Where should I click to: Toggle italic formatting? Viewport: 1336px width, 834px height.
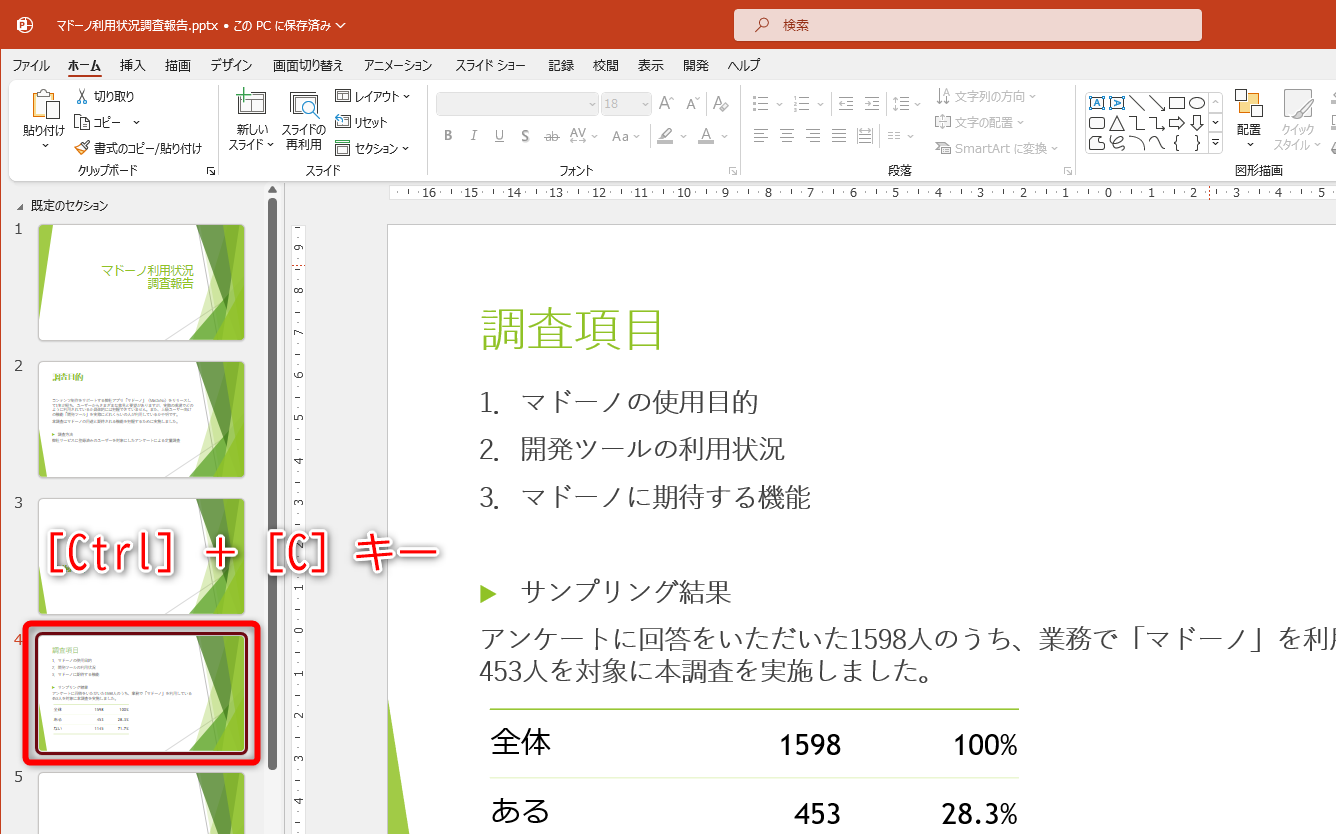click(x=473, y=136)
